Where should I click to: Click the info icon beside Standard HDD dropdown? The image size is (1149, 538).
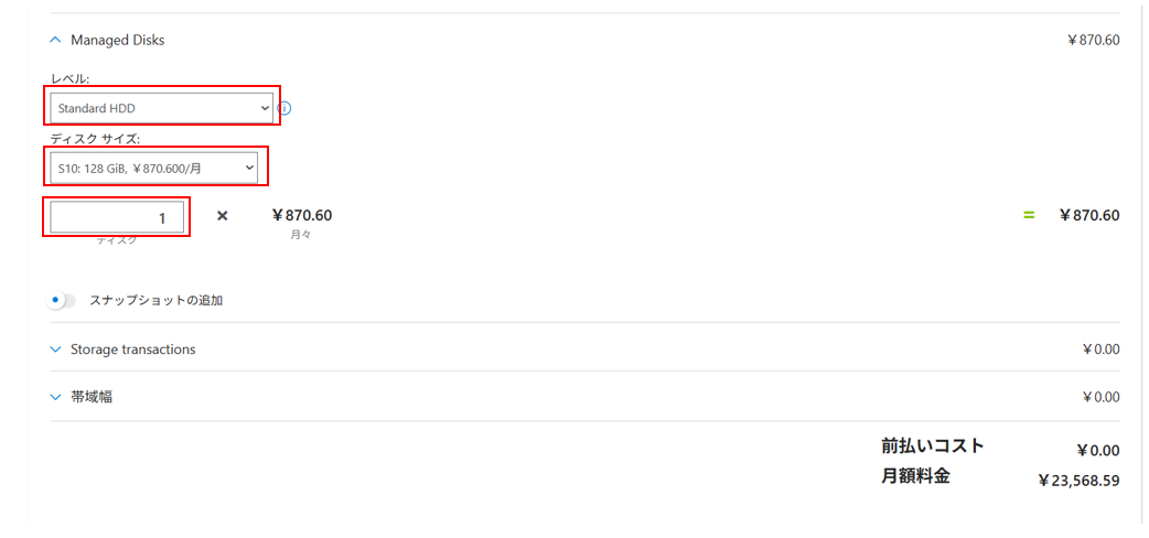[284, 108]
